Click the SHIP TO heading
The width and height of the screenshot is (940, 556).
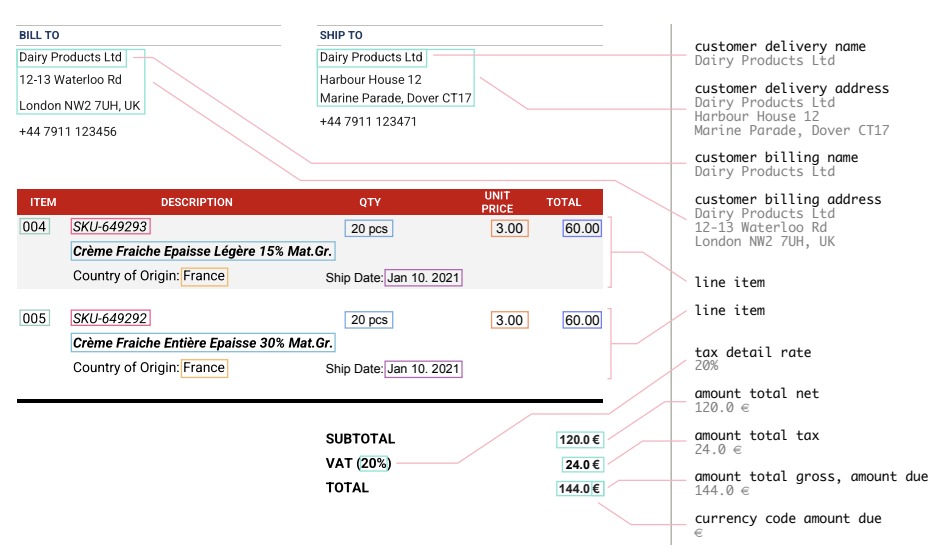341,35
